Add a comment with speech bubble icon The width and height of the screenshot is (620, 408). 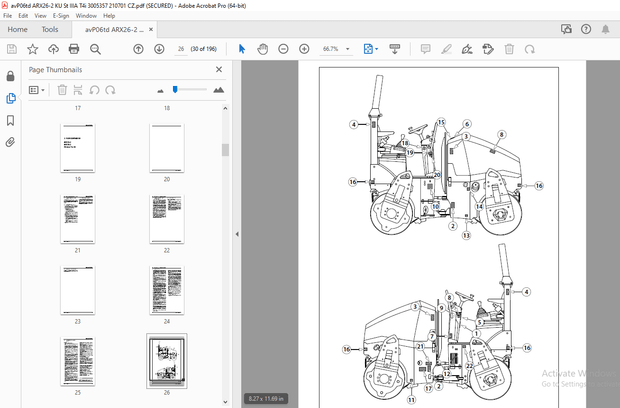[425, 49]
